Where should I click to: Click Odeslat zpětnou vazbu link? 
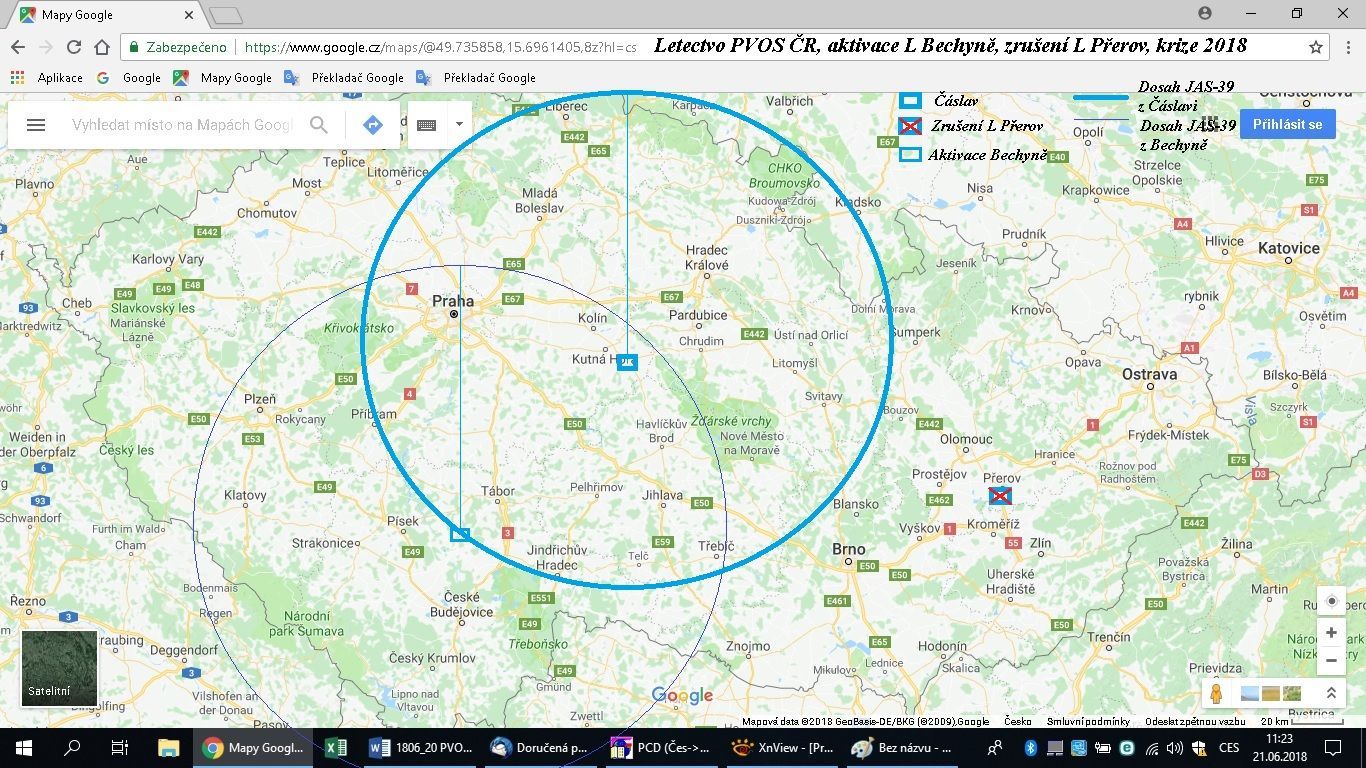[1195, 721]
